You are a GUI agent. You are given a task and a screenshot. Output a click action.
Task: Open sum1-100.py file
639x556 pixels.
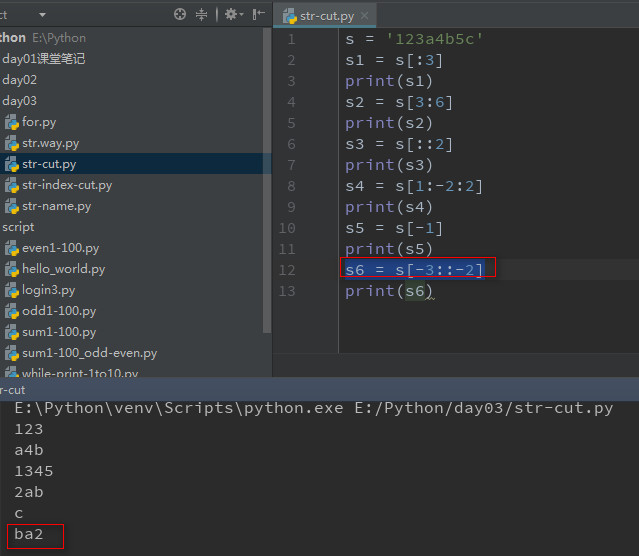pos(59,332)
